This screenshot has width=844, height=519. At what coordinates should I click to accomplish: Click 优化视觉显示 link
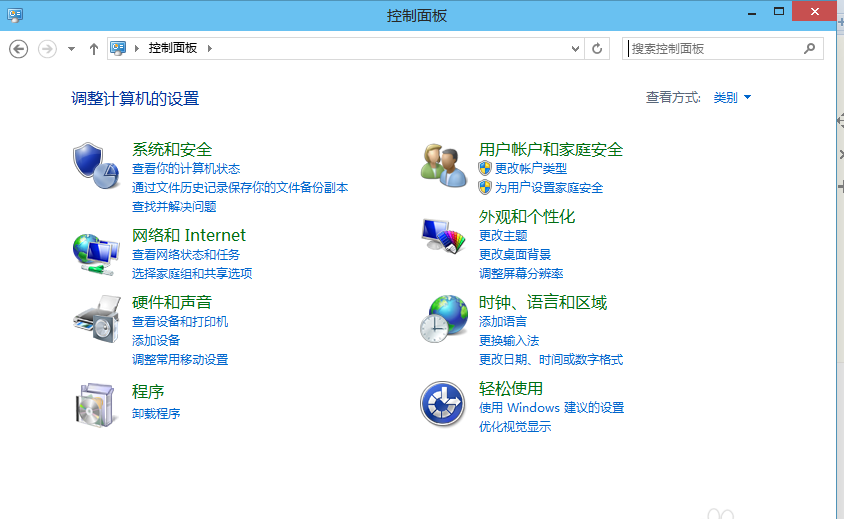tap(515, 427)
